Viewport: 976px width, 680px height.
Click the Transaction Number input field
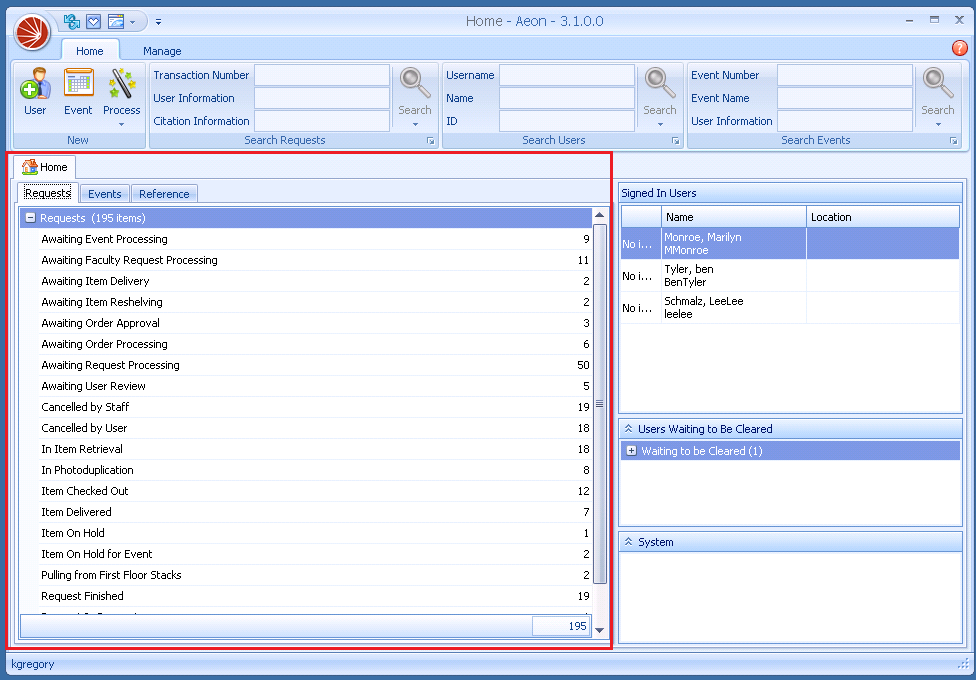click(321, 75)
